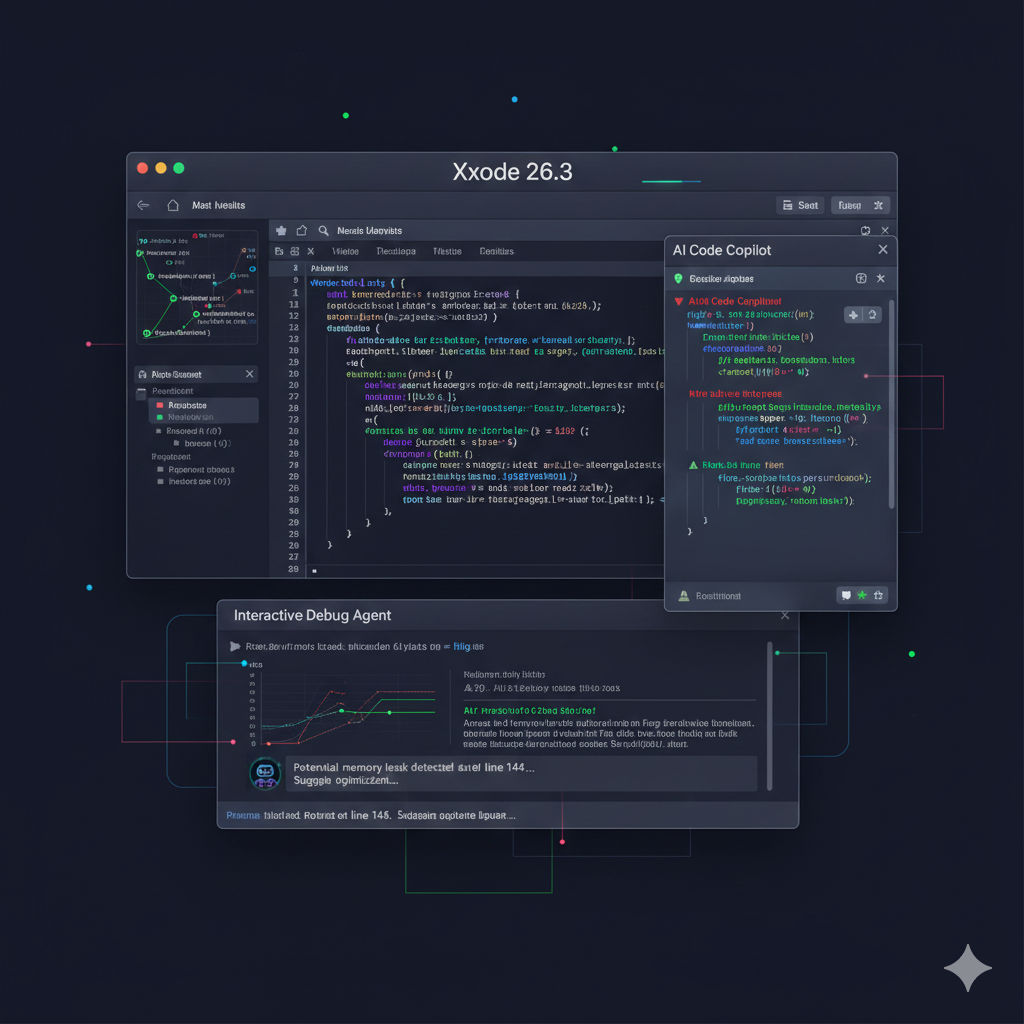1024x1024 pixels.
Task: Toggle the sync refresh icon above Copilot panel
Action: [x=863, y=229]
